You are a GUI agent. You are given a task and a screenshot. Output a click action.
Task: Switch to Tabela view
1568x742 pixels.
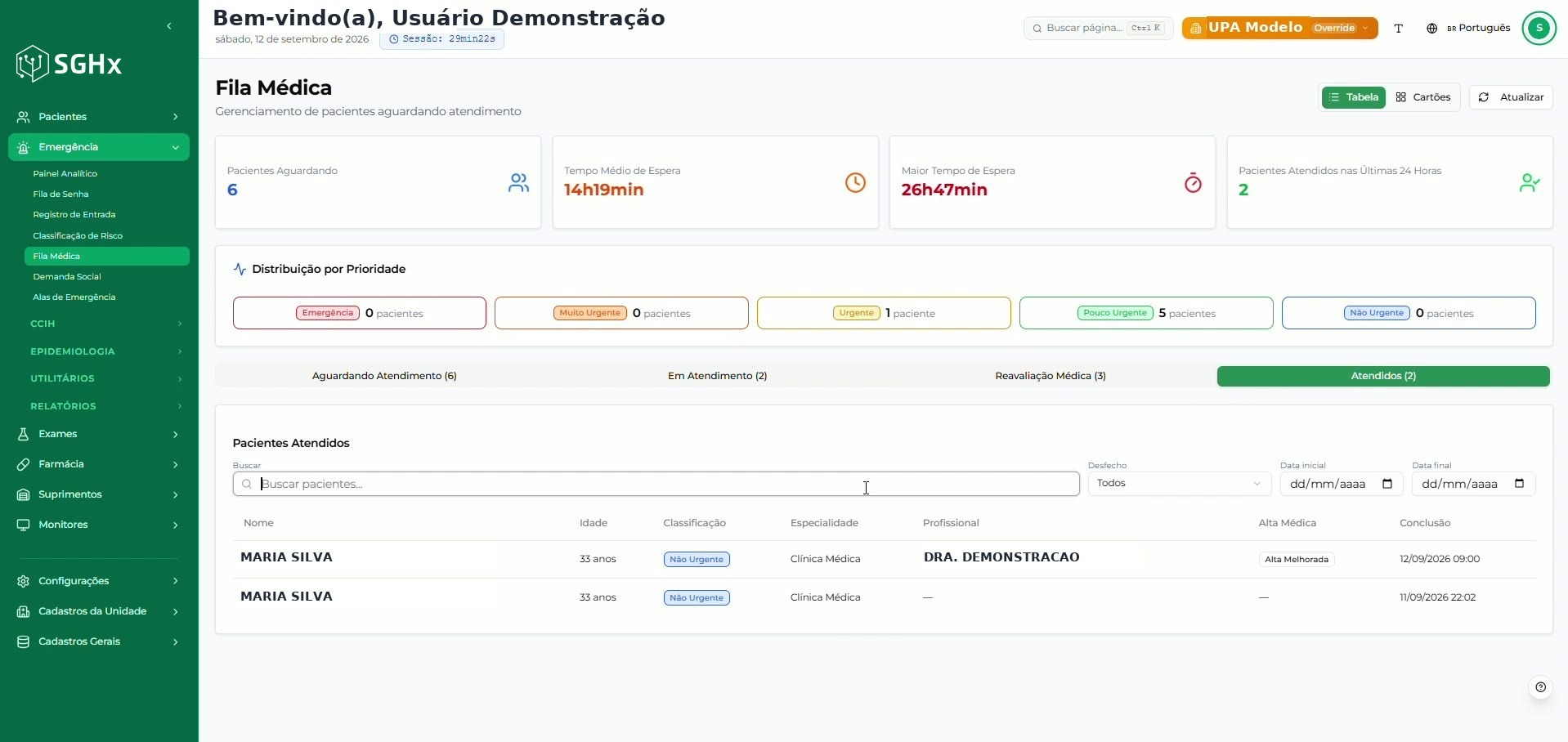point(1354,97)
